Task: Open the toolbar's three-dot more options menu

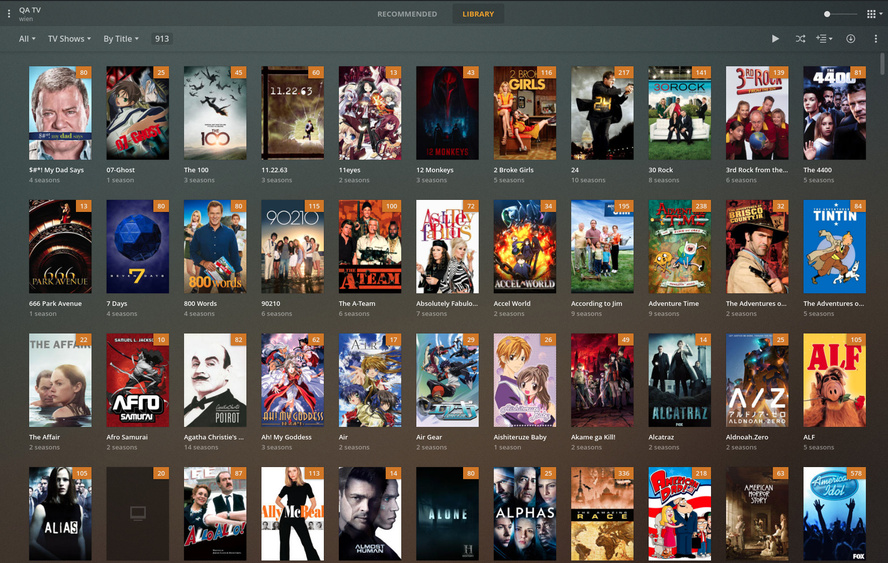Action: coord(875,39)
